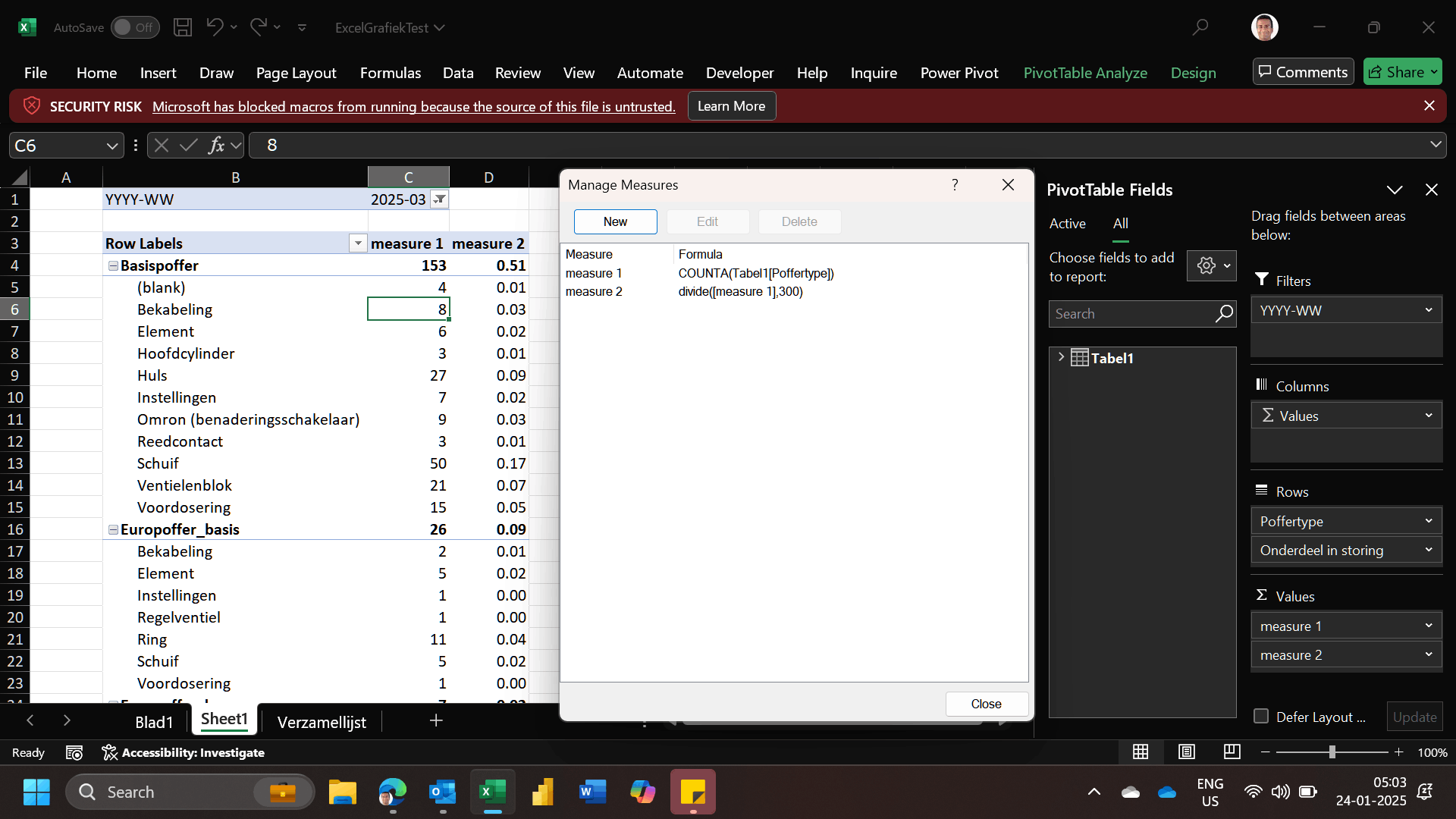This screenshot has height=819, width=1456.
Task: Collapse the Basispoffer group
Action: tap(113, 265)
